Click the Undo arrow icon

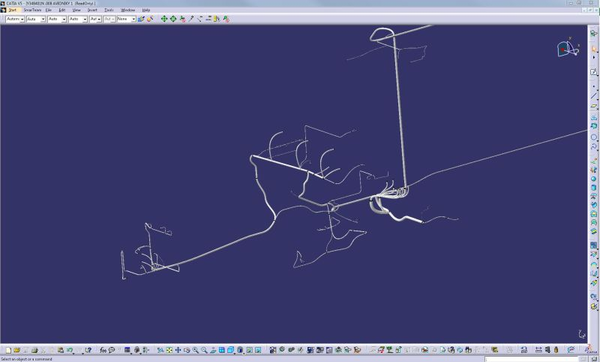tap(70, 350)
